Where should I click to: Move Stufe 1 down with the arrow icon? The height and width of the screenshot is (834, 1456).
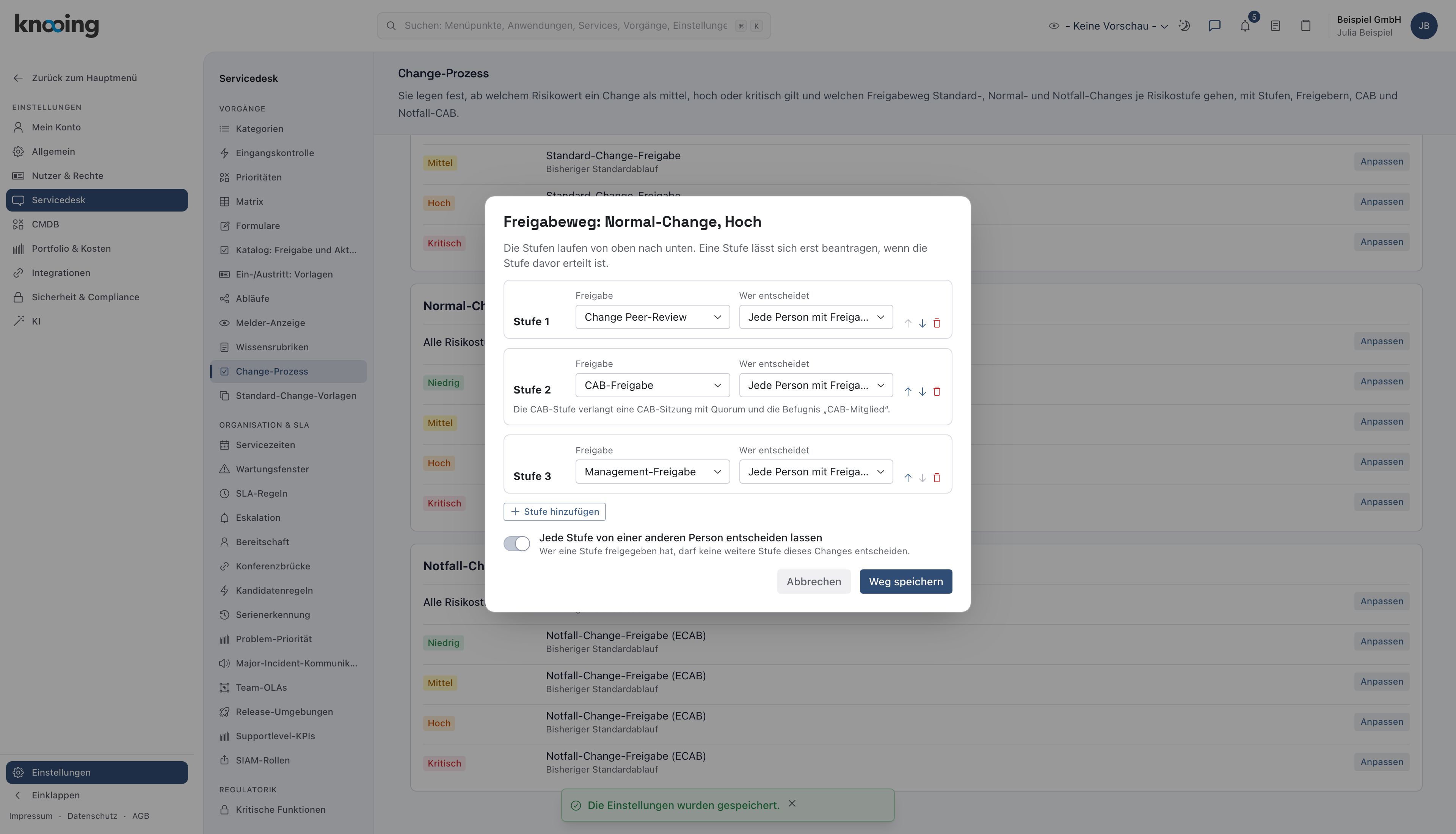[922, 323]
